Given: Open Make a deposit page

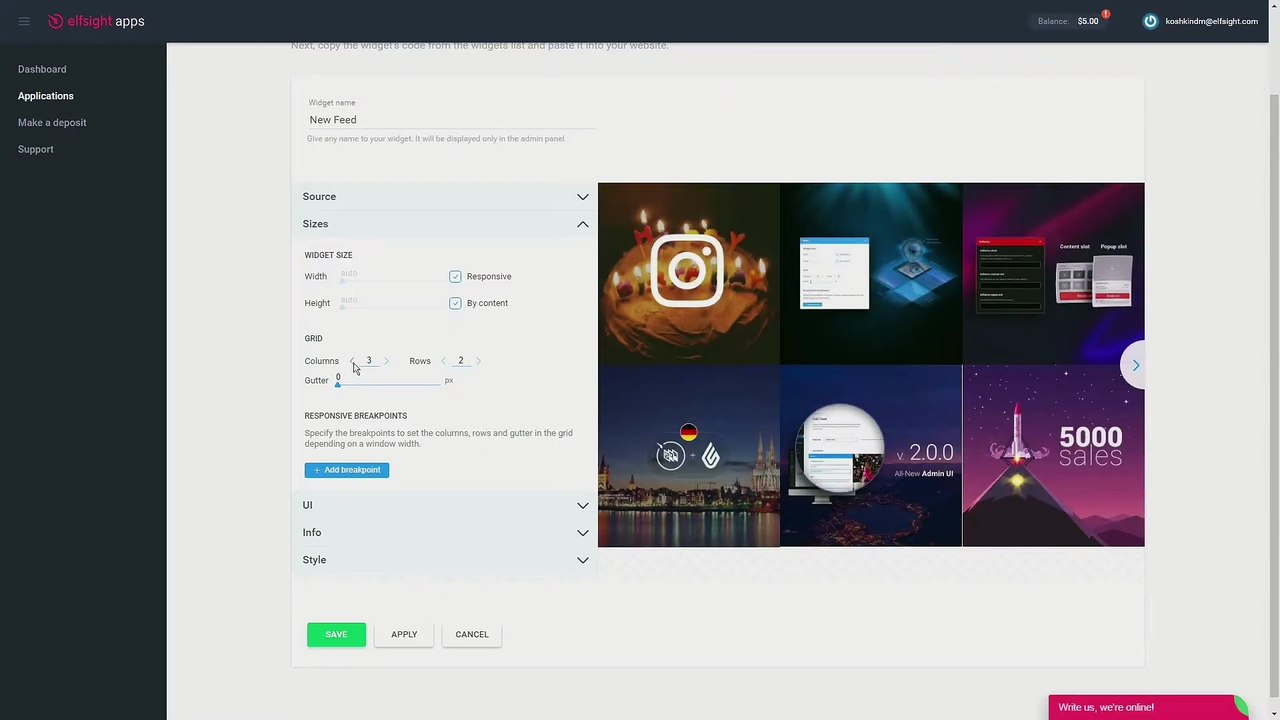Looking at the screenshot, I should 52,122.
